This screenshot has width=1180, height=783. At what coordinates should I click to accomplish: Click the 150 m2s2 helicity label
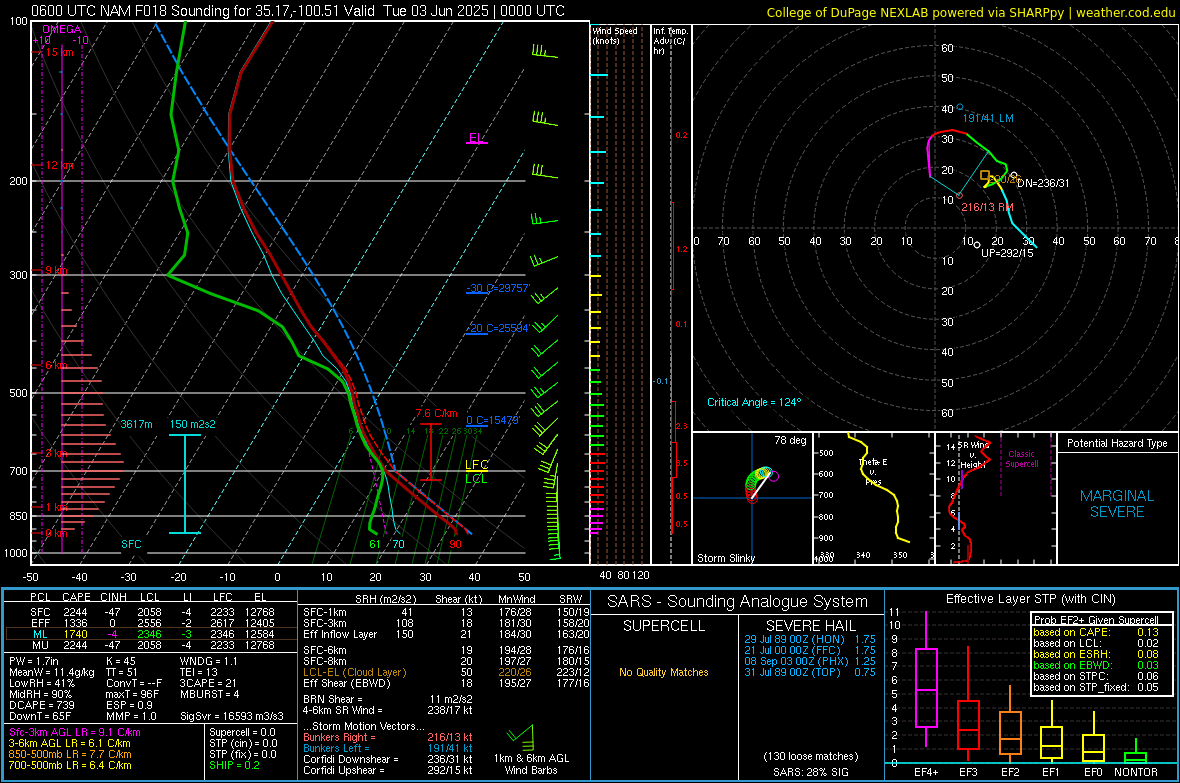[192, 424]
